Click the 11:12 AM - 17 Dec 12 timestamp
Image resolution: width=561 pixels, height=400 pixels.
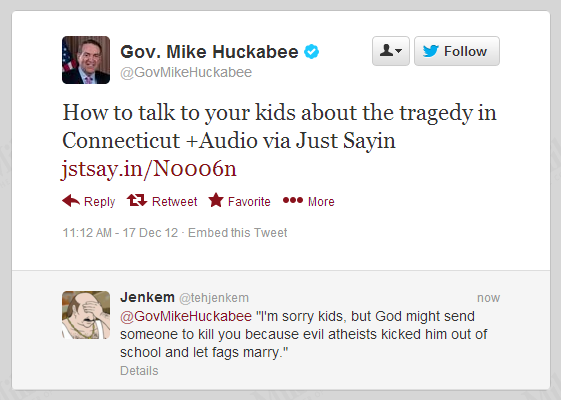[120, 233]
